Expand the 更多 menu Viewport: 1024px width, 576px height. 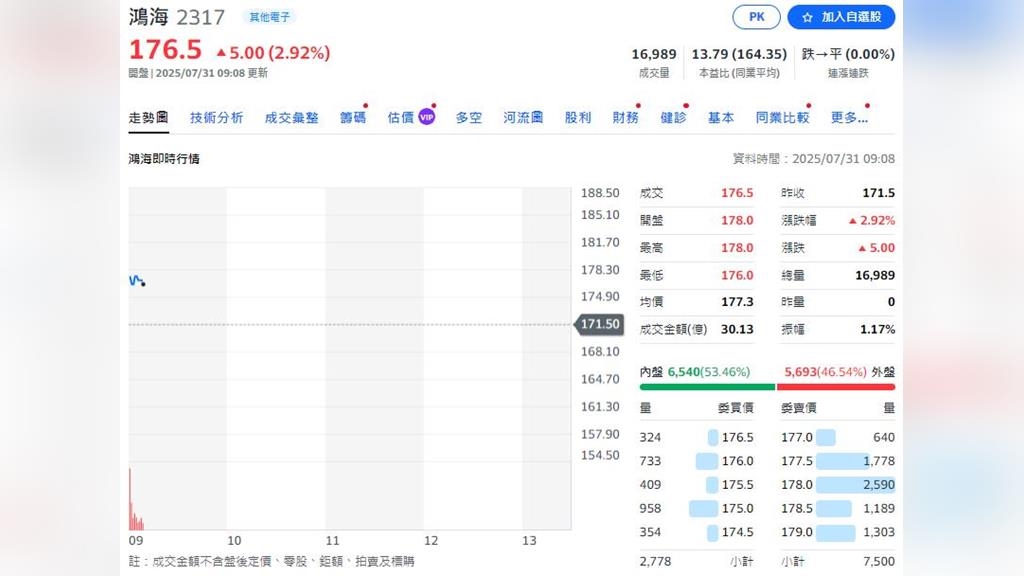[849, 118]
